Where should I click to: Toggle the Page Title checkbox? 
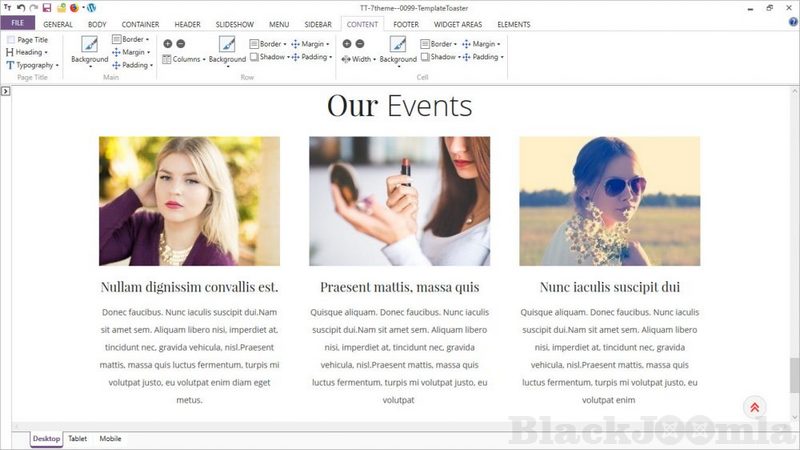[x=11, y=40]
